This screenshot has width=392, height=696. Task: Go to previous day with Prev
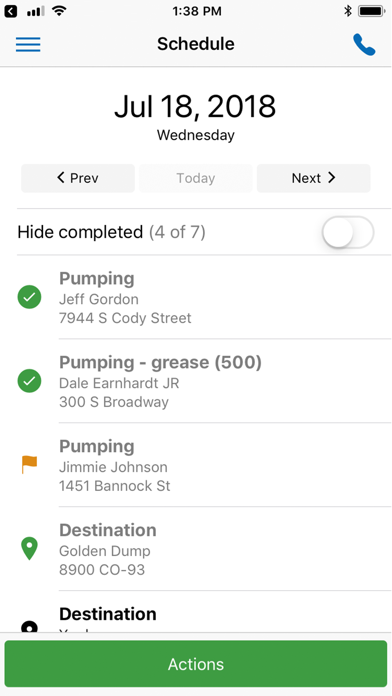(78, 178)
